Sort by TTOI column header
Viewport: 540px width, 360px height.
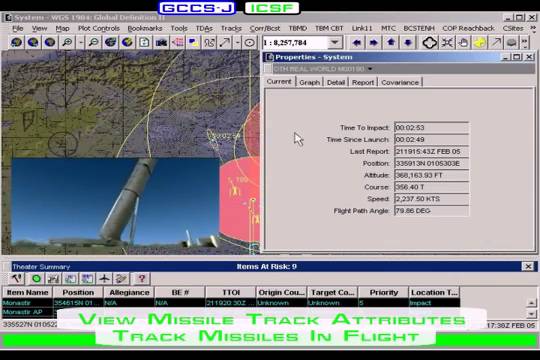[x=231, y=292]
